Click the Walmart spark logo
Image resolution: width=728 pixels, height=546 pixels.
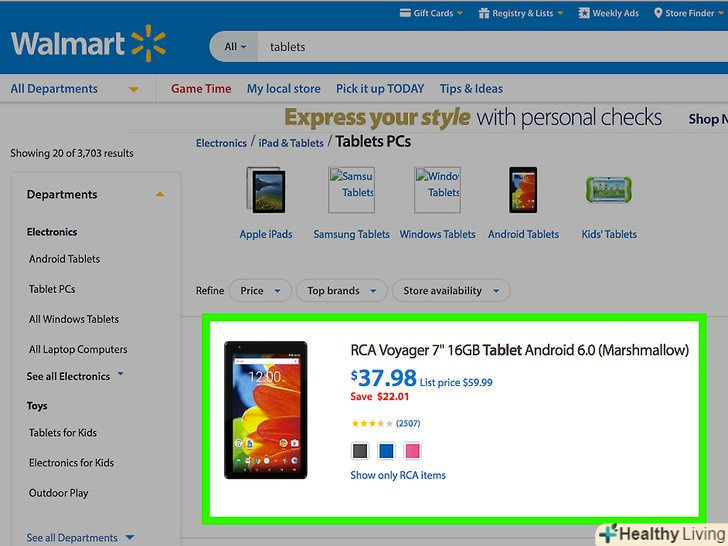pyautogui.click(x=149, y=44)
